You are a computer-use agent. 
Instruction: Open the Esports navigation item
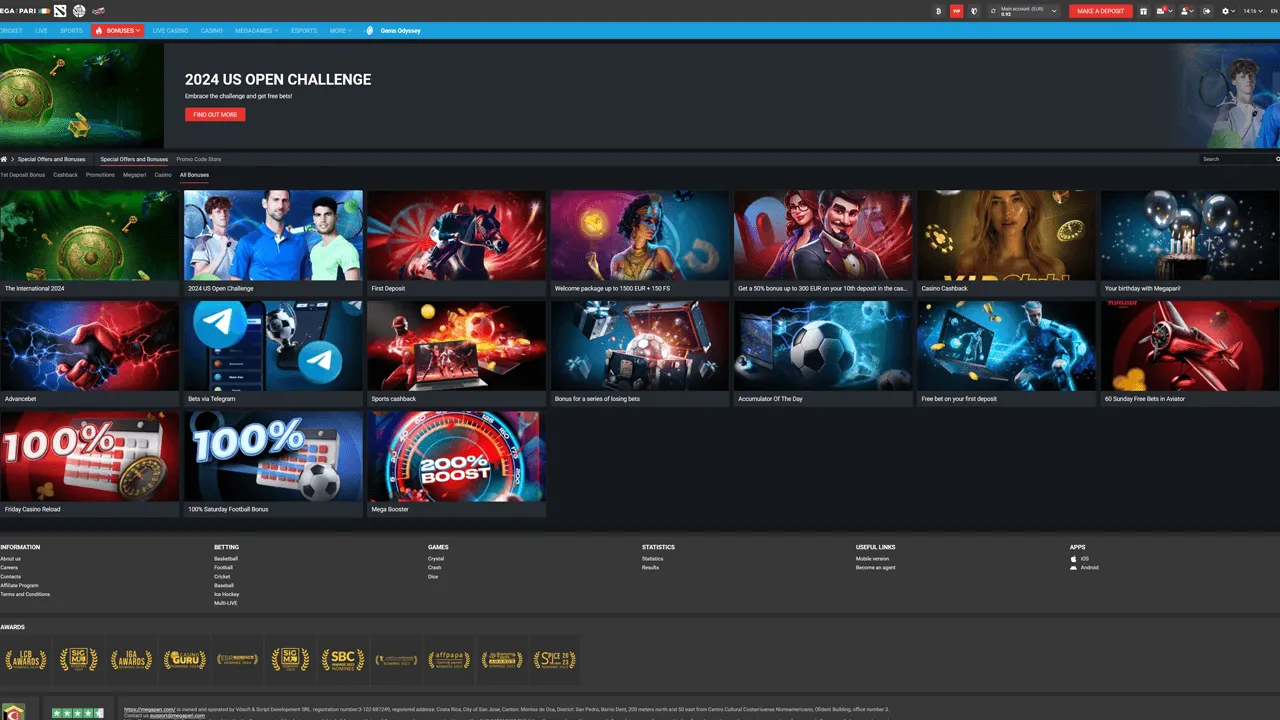click(x=304, y=31)
